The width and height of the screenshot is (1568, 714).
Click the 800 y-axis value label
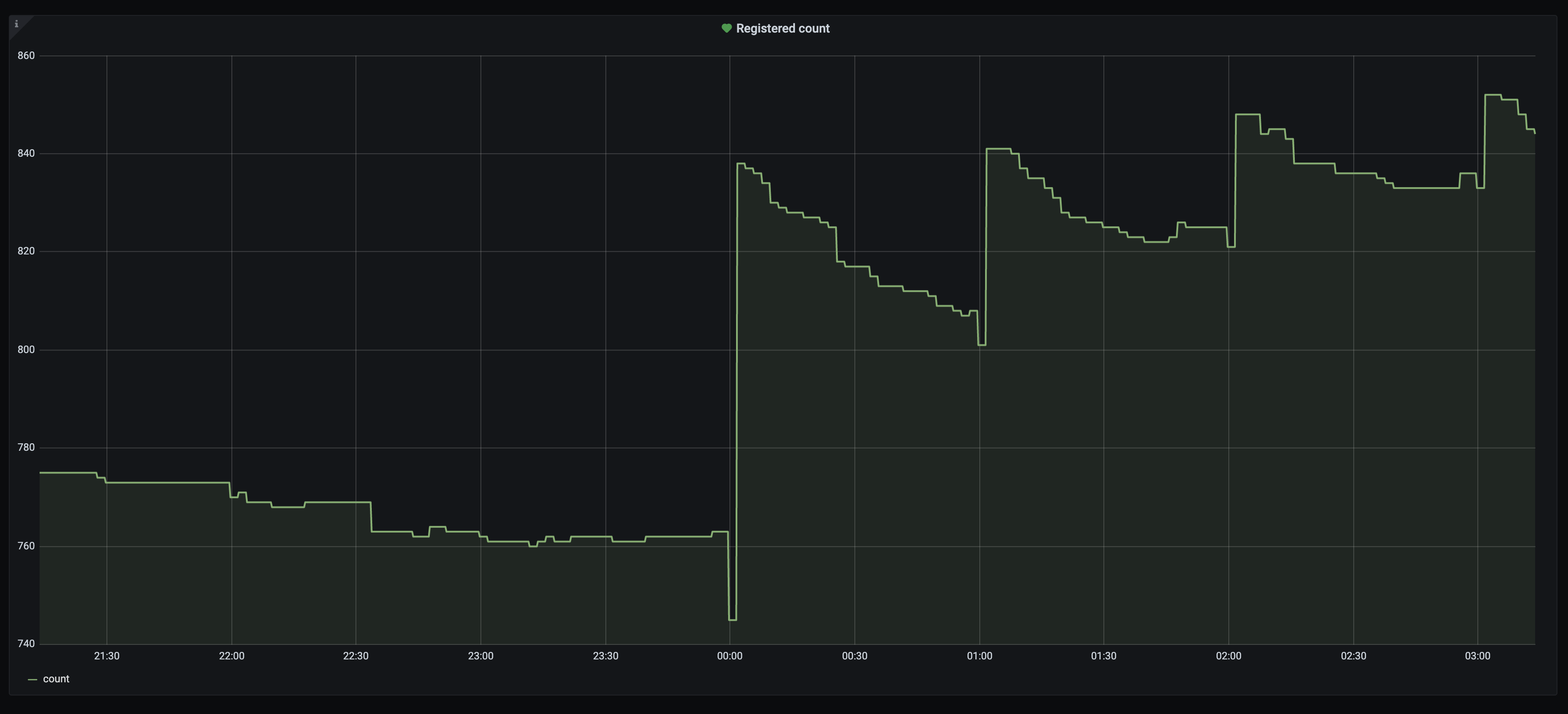(26, 350)
